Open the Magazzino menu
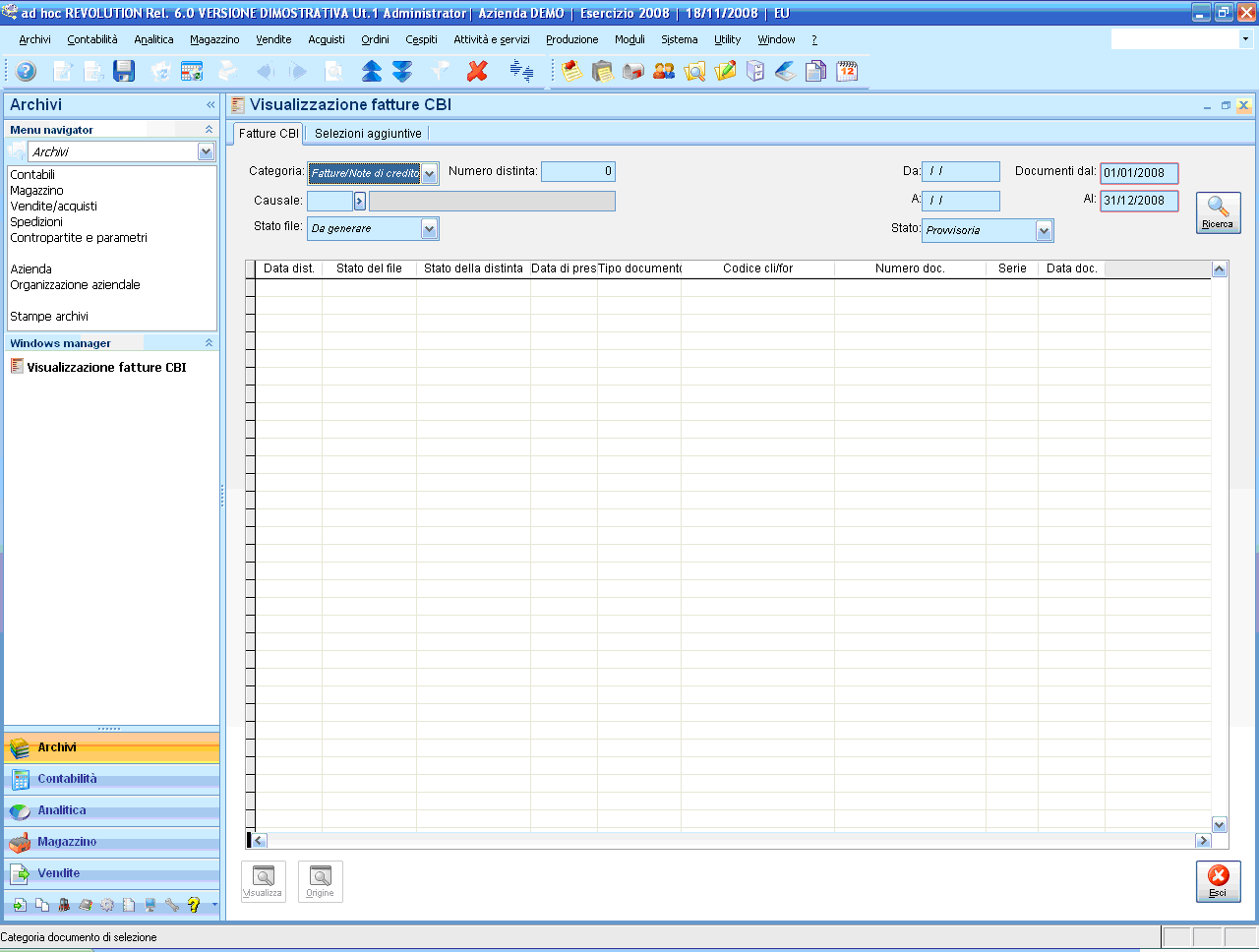 pyautogui.click(x=214, y=39)
